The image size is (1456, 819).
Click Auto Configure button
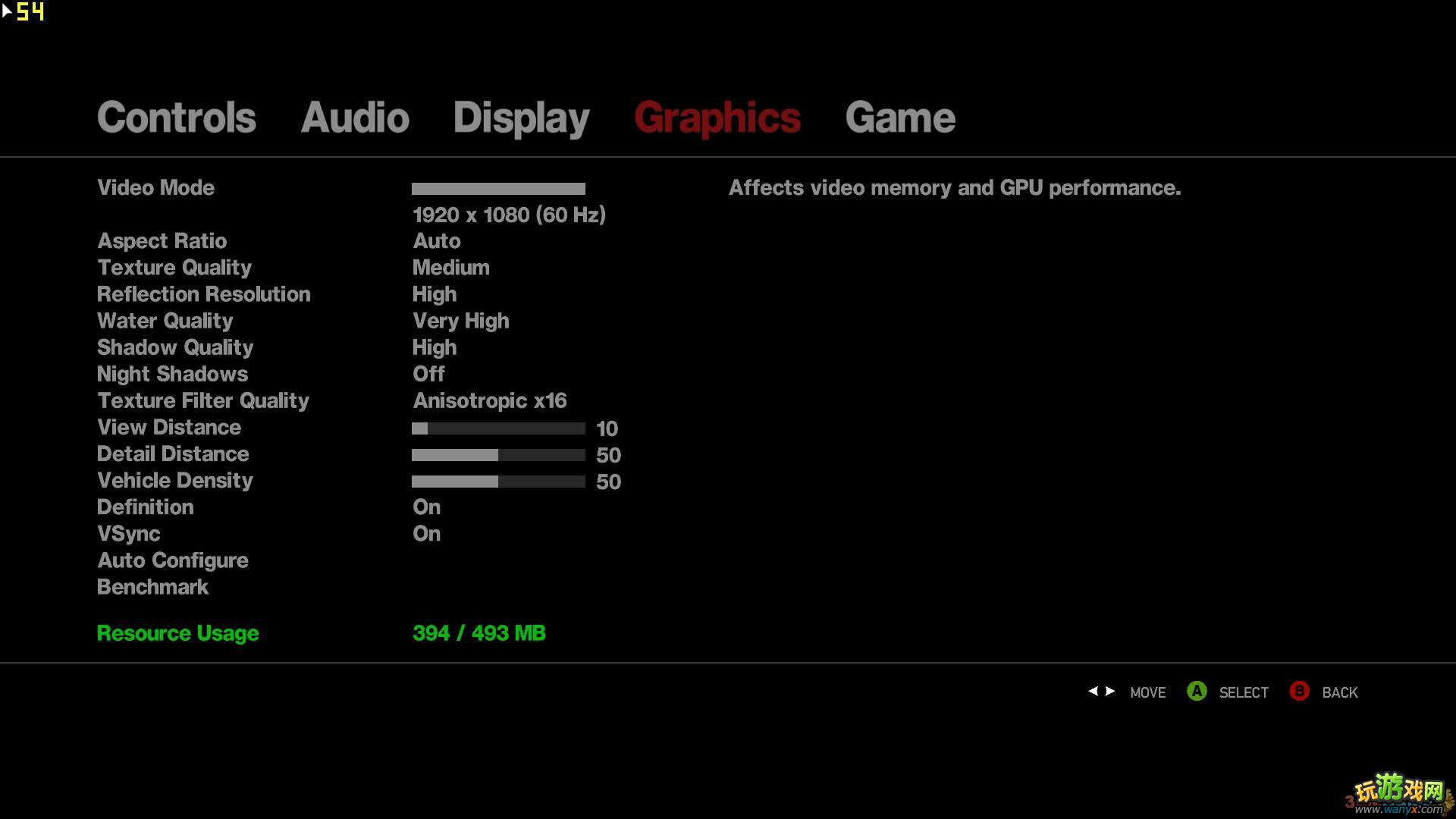[x=172, y=560]
